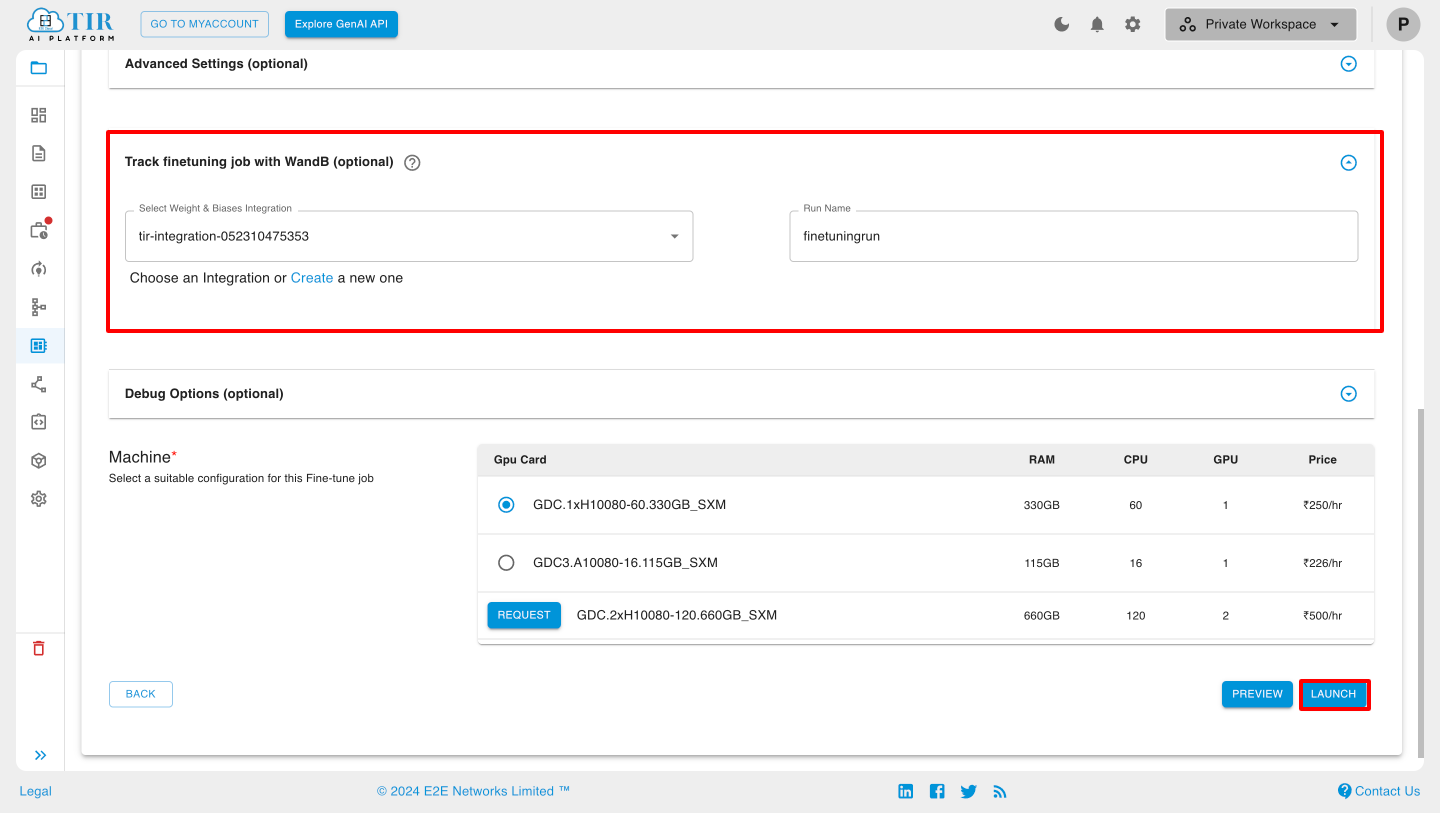Open the cube model icon in sidebar

click(39, 460)
